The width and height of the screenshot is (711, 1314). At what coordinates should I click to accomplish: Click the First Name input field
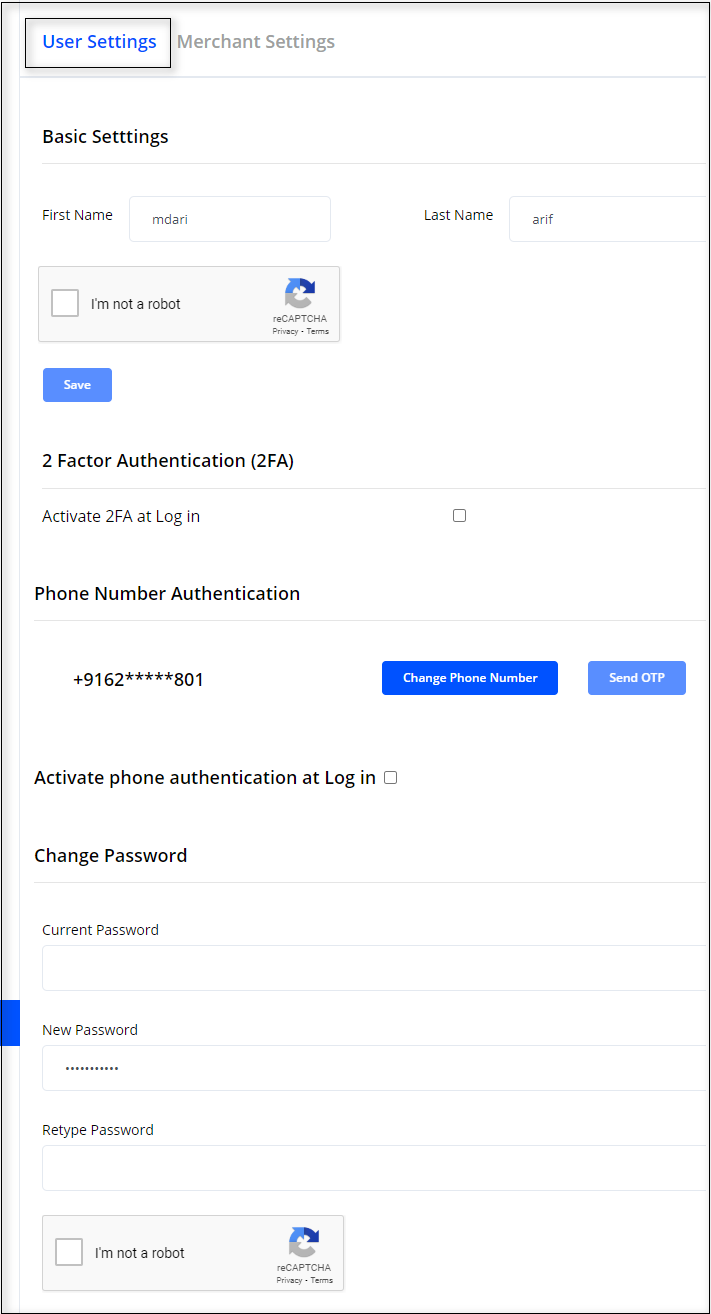click(x=229, y=219)
